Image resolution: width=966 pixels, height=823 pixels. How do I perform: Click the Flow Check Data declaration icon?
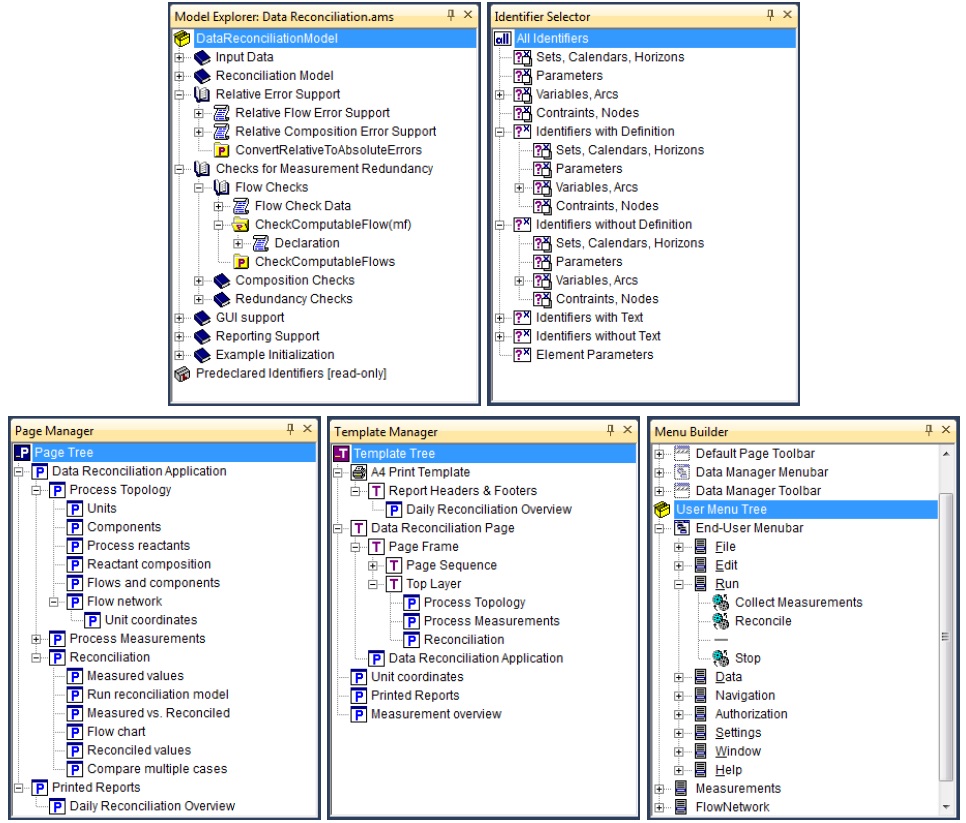tap(241, 206)
